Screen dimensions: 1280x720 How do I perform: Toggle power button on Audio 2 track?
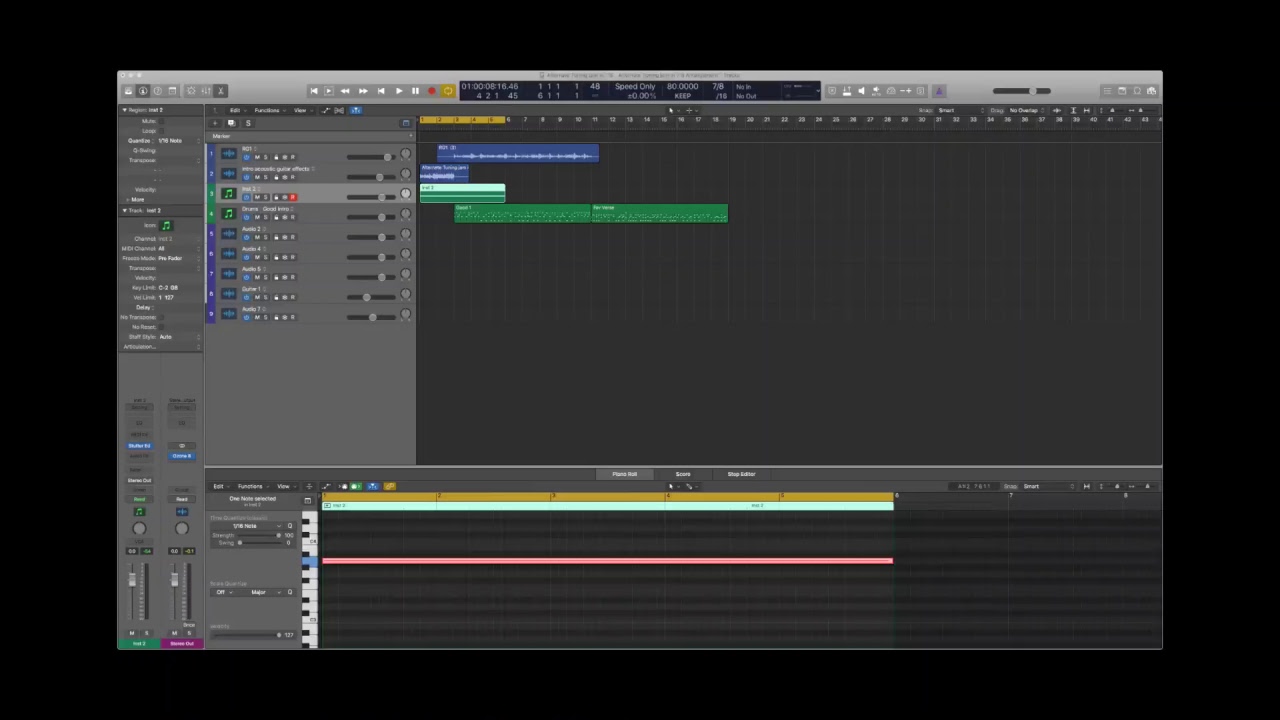(x=247, y=237)
